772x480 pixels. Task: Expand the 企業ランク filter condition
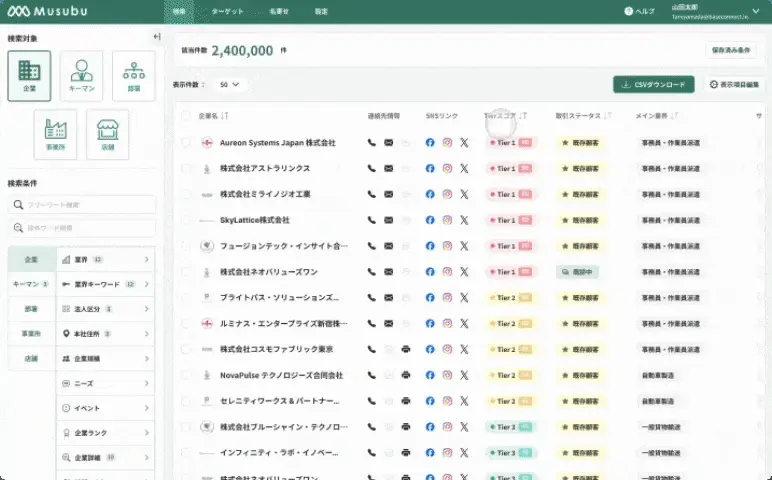click(105, 433)
